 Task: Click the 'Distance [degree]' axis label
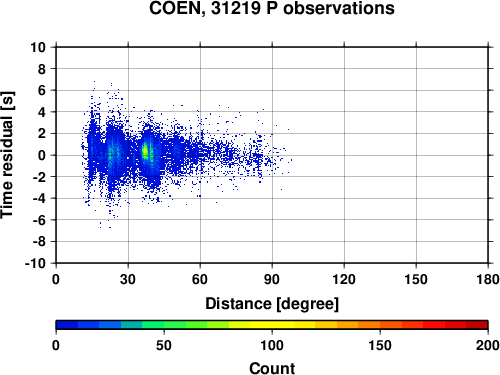272,304
